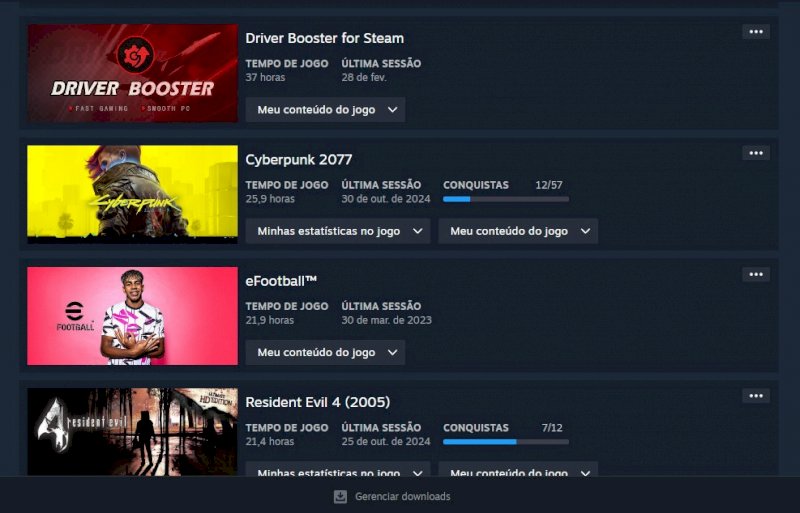The width and height of the screenshot is (800, 513).
Task: Click the Resident Evil 4 conquistas progress bar
Action: [x=506, y=442]
